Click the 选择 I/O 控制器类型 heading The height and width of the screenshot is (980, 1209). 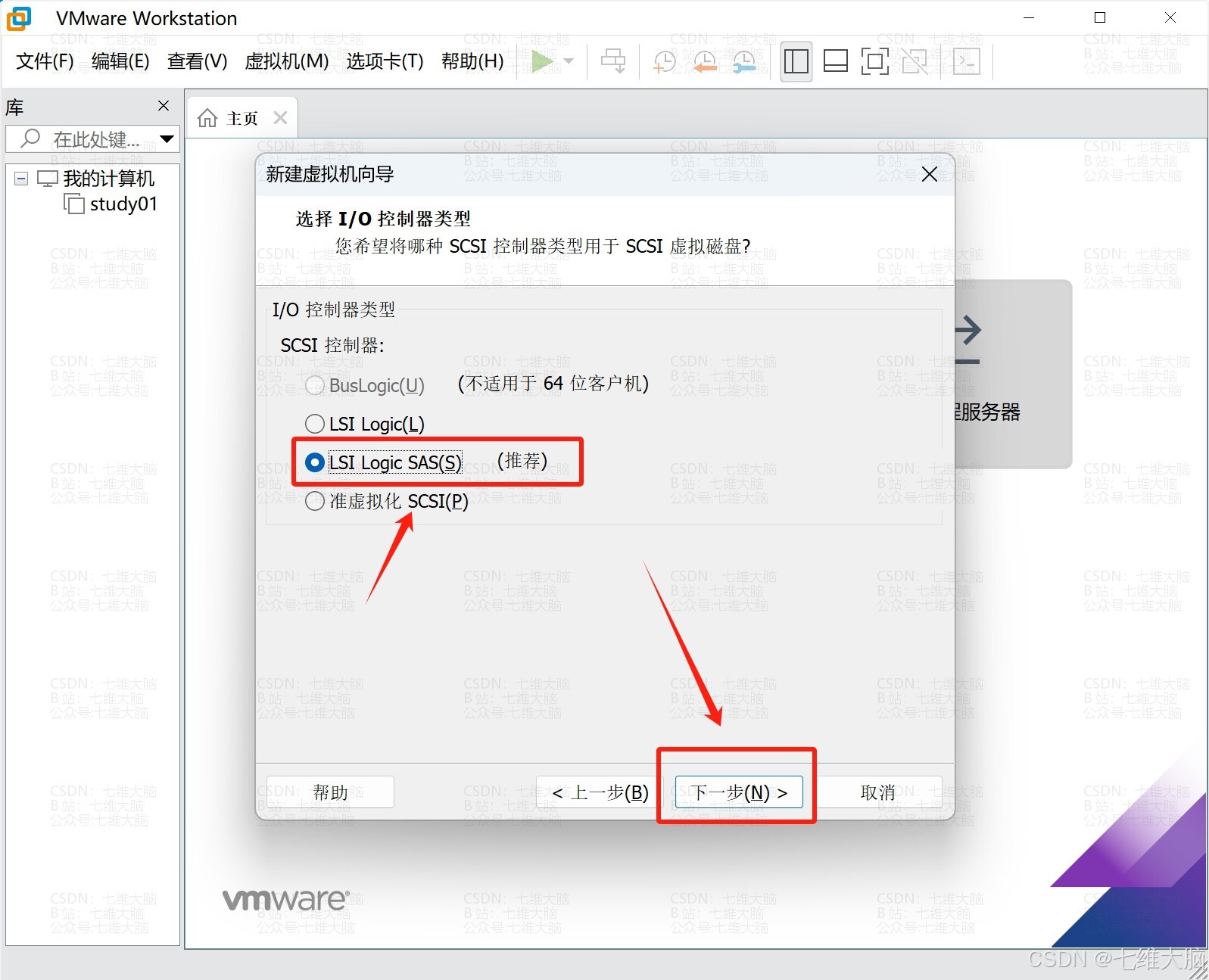pos(383,219)
